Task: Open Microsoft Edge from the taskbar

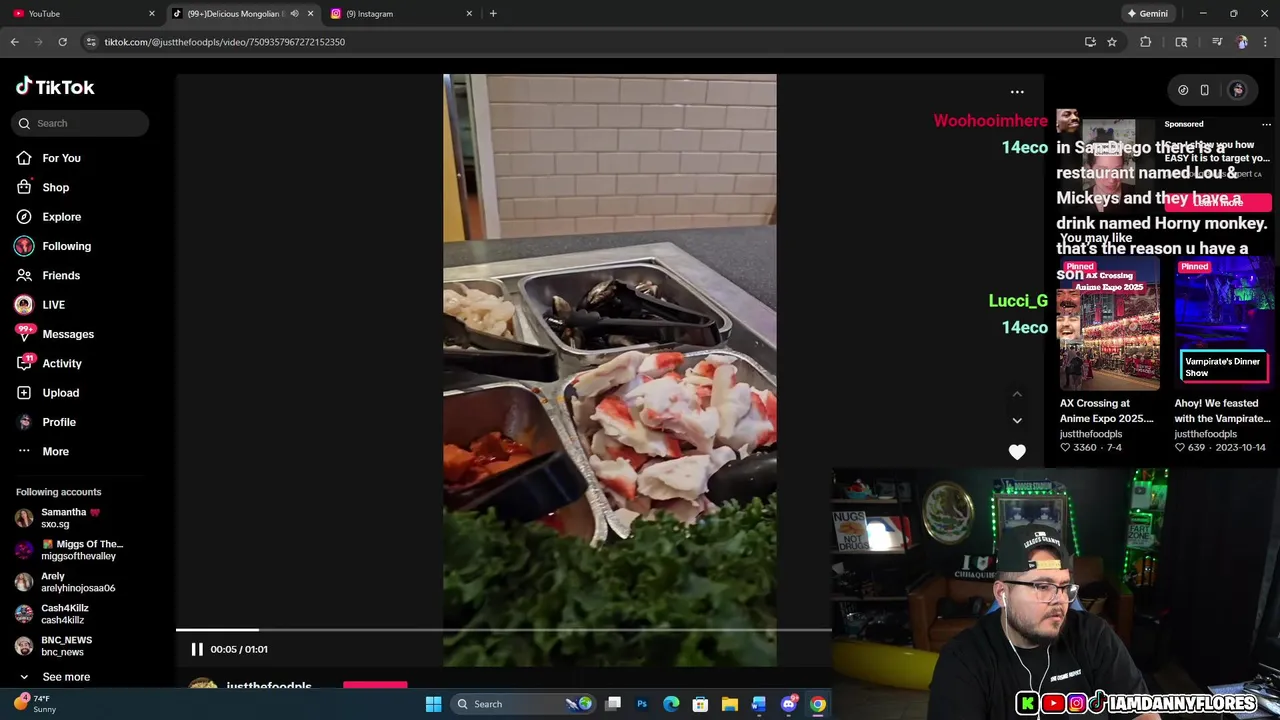Action: point(671,704)
